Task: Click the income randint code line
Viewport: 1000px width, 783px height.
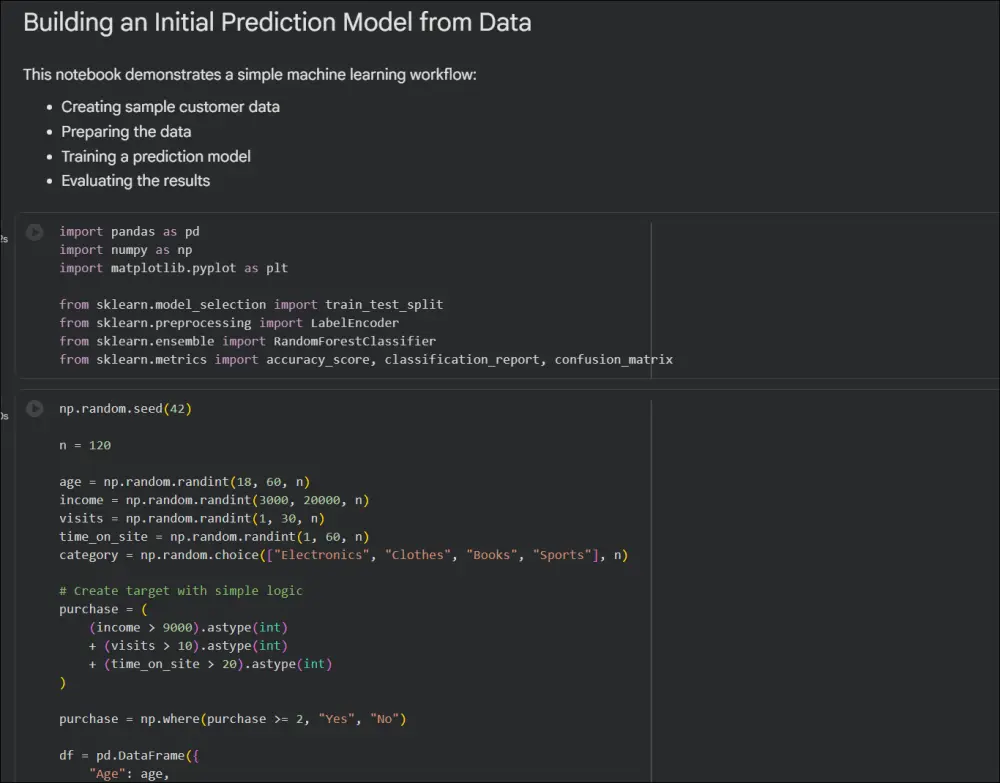Action: click(214, 500)
